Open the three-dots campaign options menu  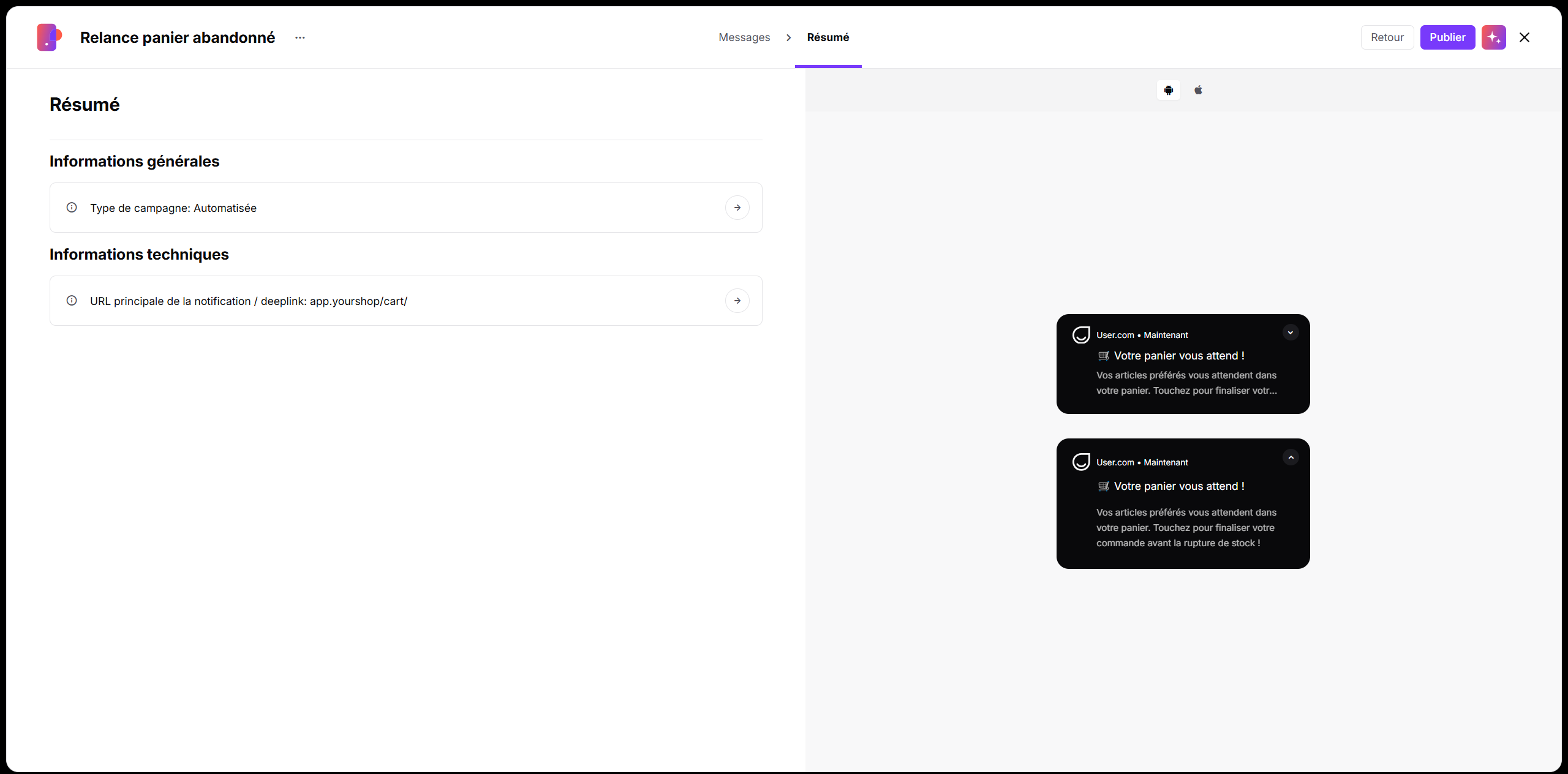tap(300, 37)
